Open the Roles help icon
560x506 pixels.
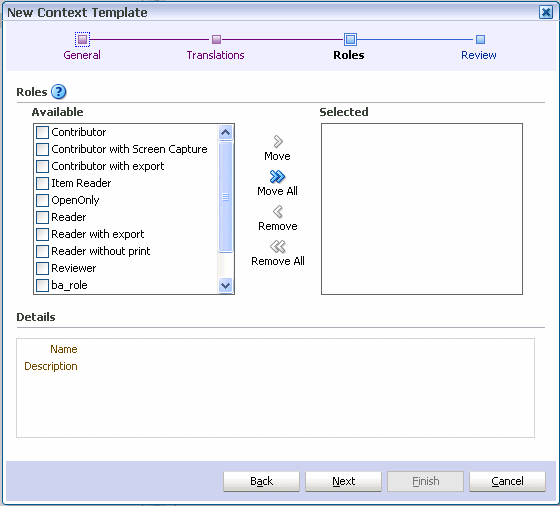pyautogui.click(x=59, y=92)
